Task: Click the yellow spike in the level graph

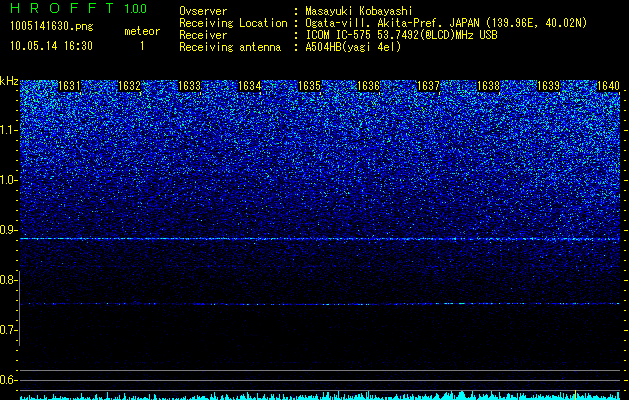Action: click(576, 394)
